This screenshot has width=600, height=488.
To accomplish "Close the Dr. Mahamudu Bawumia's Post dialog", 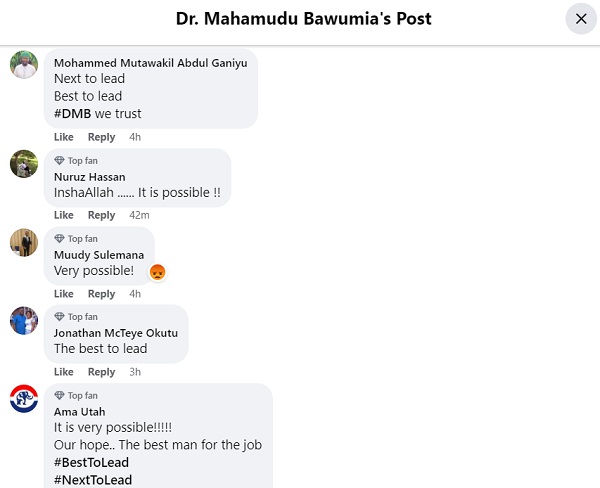I will (581, 19).
